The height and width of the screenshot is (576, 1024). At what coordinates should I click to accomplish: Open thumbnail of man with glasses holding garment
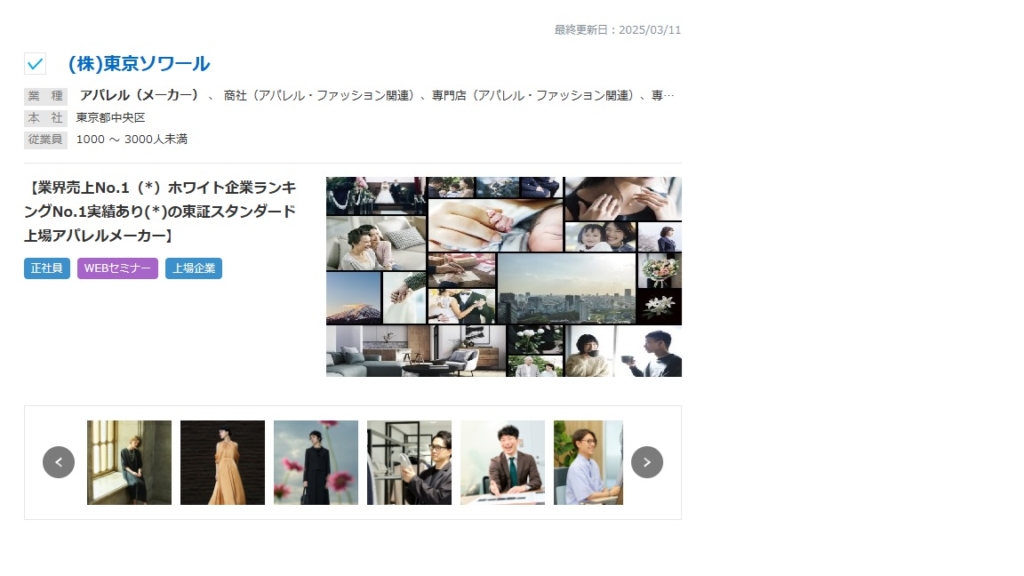click(x=409, y=462)
